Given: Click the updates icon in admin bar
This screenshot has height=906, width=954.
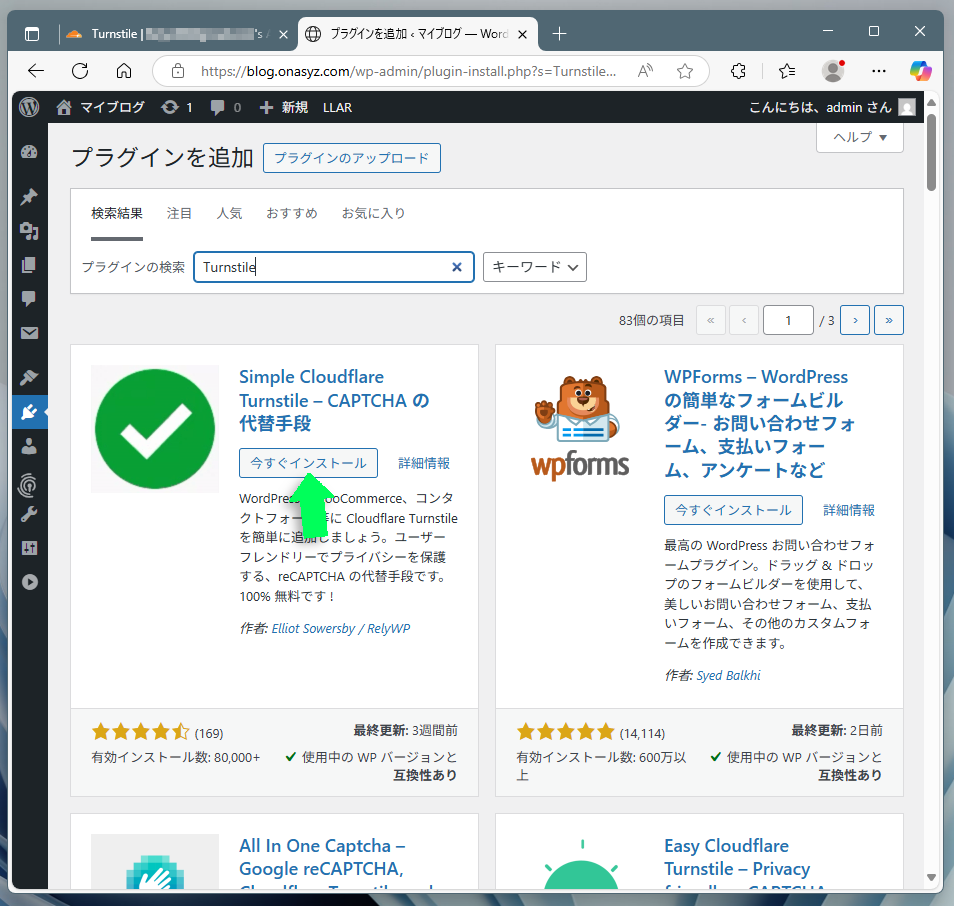Looking at the screenshot, I should click(176, 107).
